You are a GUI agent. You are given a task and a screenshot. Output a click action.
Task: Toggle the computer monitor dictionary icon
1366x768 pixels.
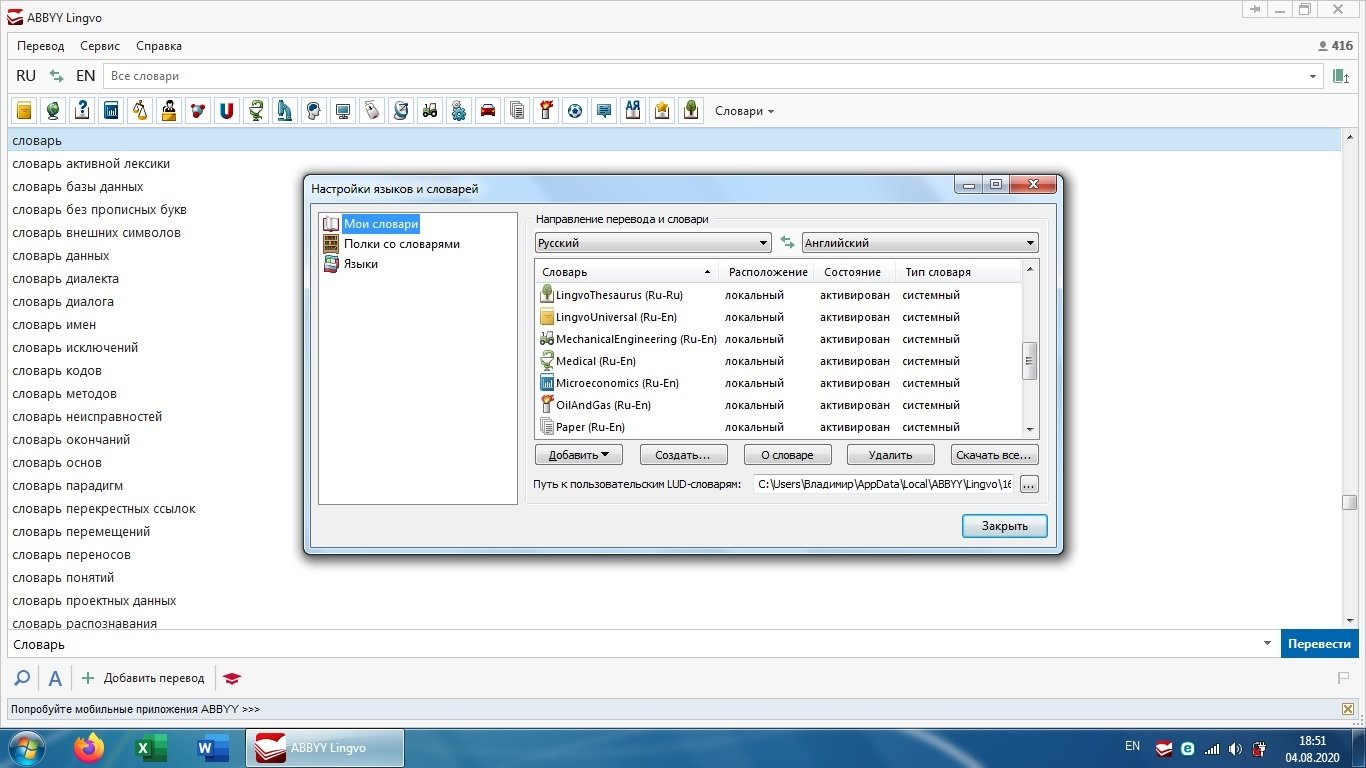[343, 111]
